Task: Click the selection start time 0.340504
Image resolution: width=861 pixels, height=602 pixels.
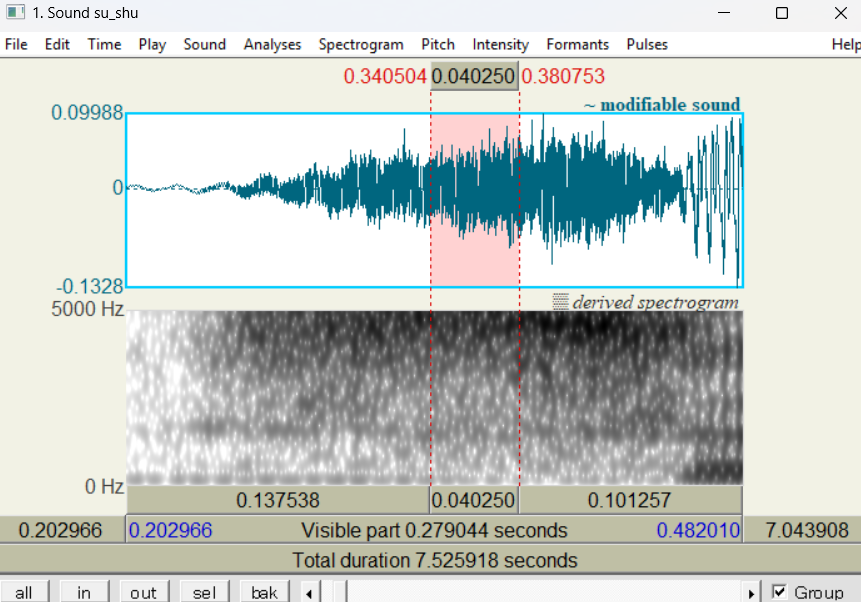Action: [385, 76]
